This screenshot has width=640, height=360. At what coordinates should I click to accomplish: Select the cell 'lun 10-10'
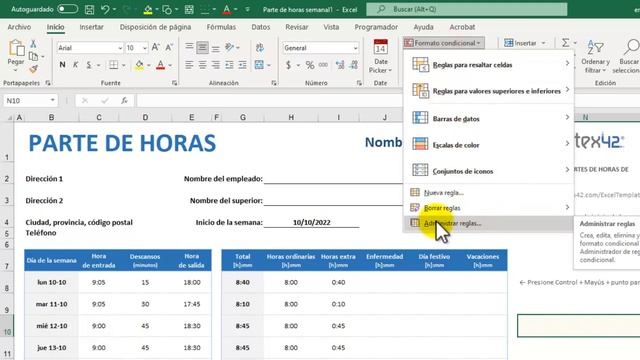(51, 282)
